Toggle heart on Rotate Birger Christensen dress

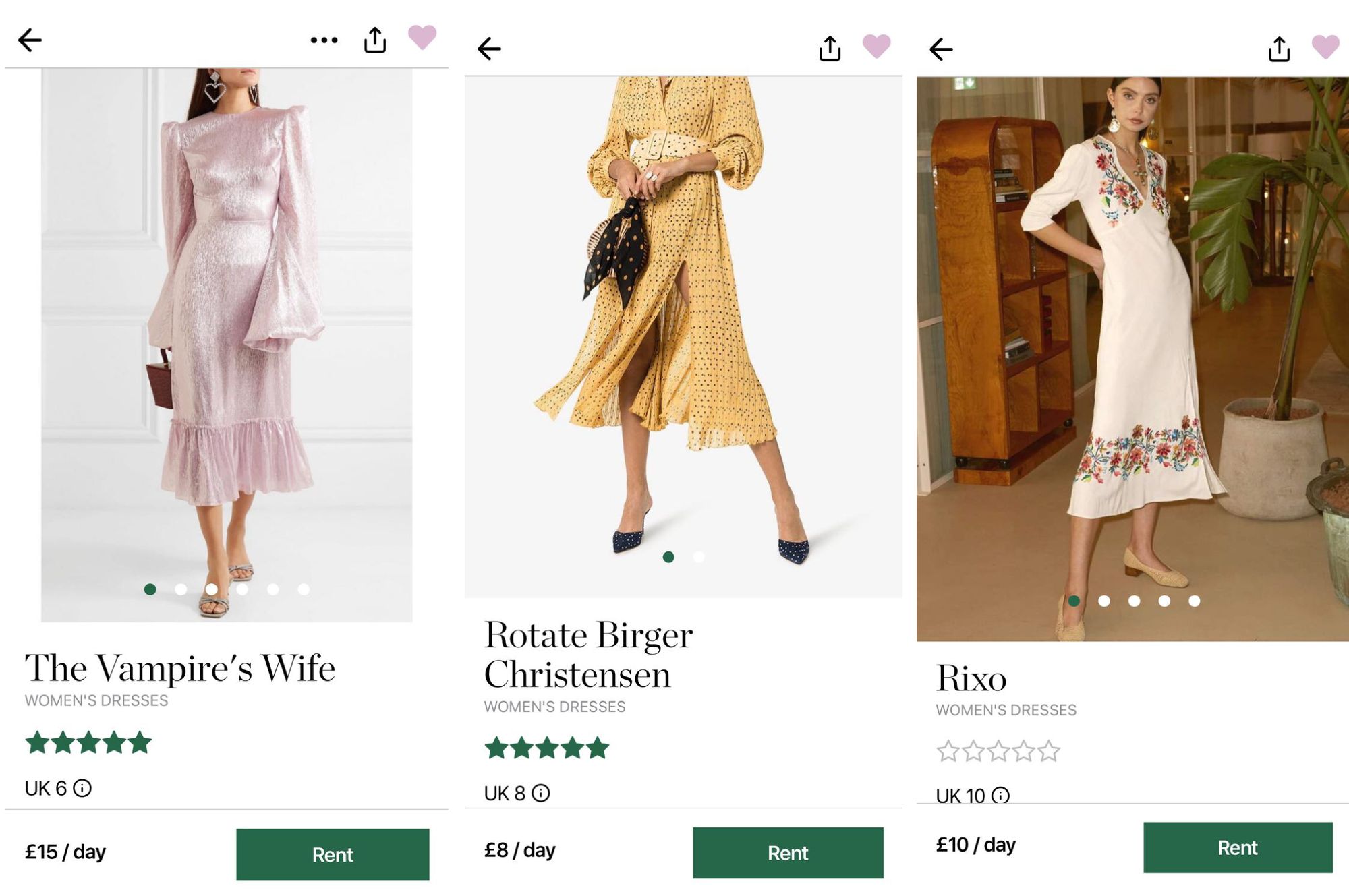coord(877,47)
